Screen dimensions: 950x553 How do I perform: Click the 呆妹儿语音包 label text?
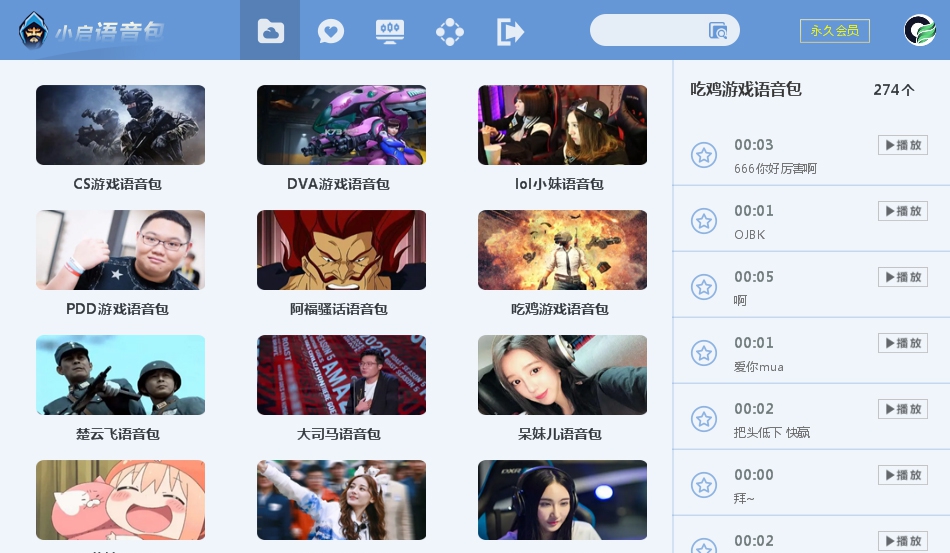coord(560,434)
